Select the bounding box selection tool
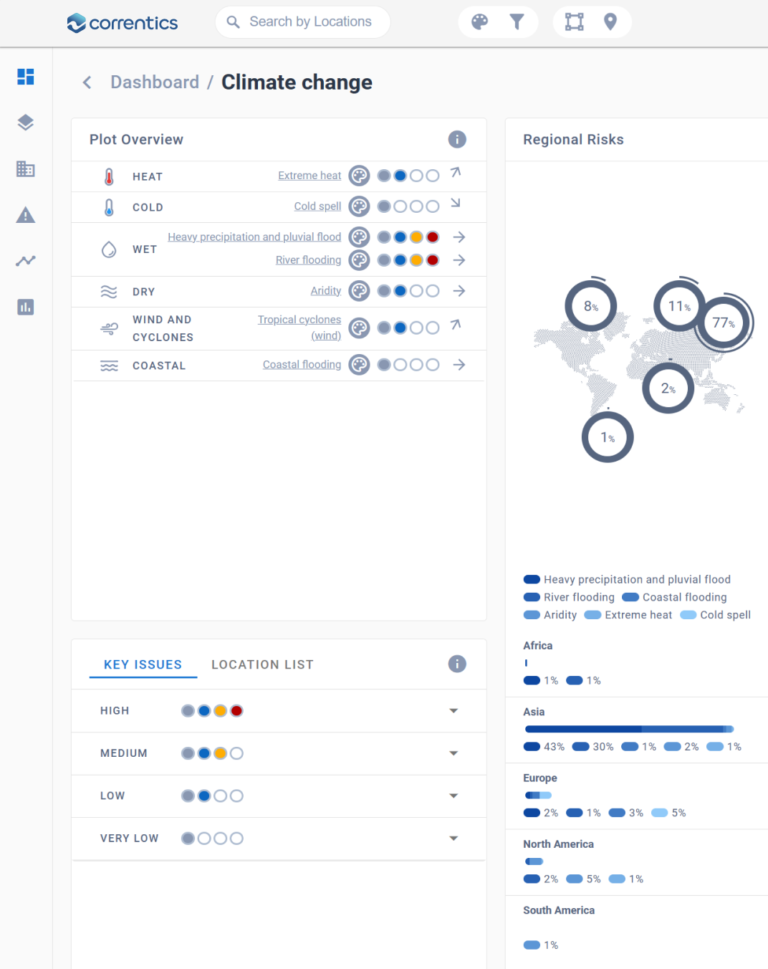The image size is (768, 969). pos(574,22)
